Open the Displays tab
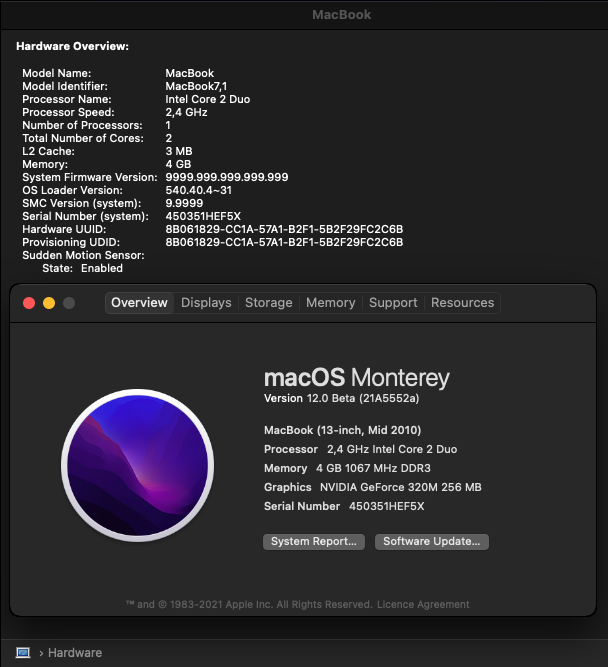This screenshot has width=608, height=667. (x=206, y=303)
